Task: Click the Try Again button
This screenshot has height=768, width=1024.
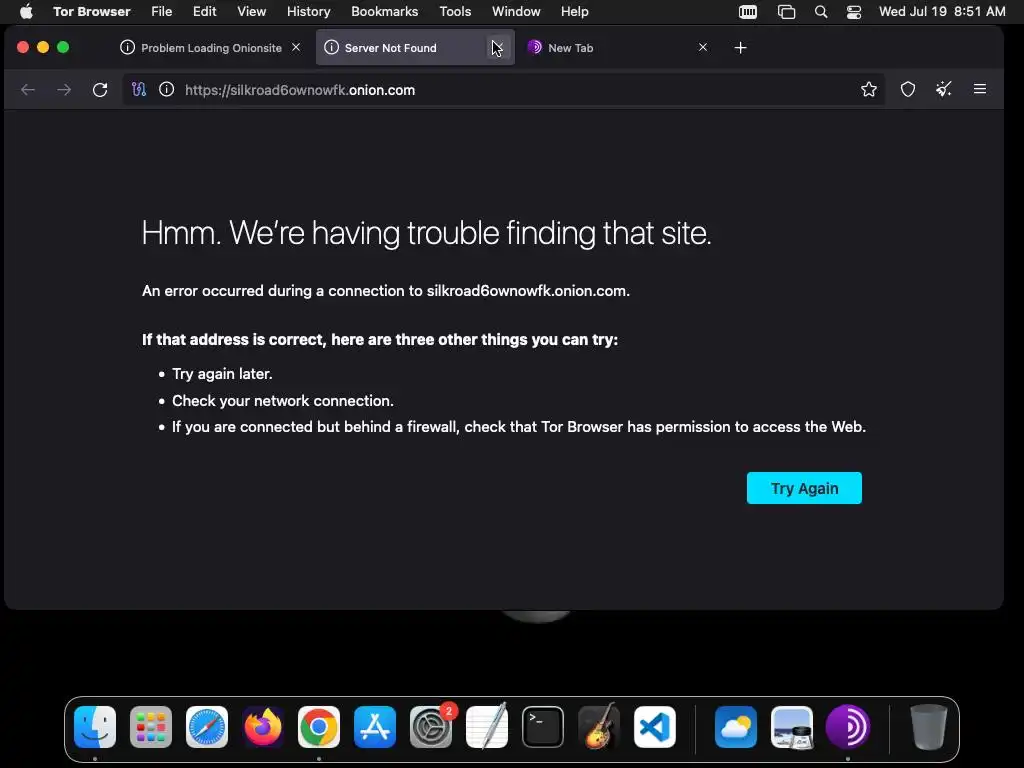Action: pyautogui.click(x=804, y=488)
